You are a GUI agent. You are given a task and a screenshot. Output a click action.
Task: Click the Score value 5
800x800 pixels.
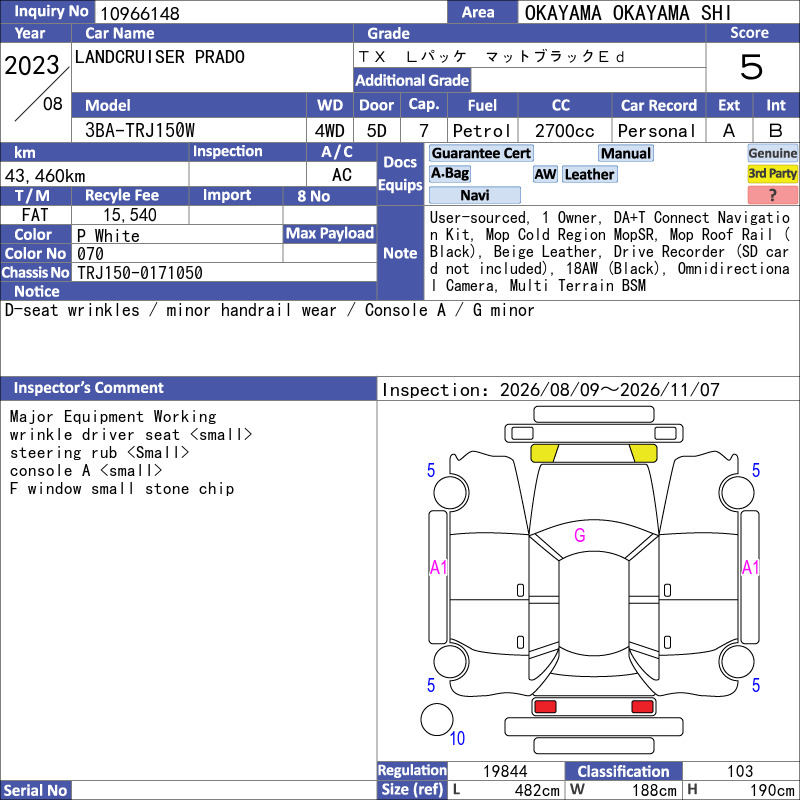click(x=752, y=67)
